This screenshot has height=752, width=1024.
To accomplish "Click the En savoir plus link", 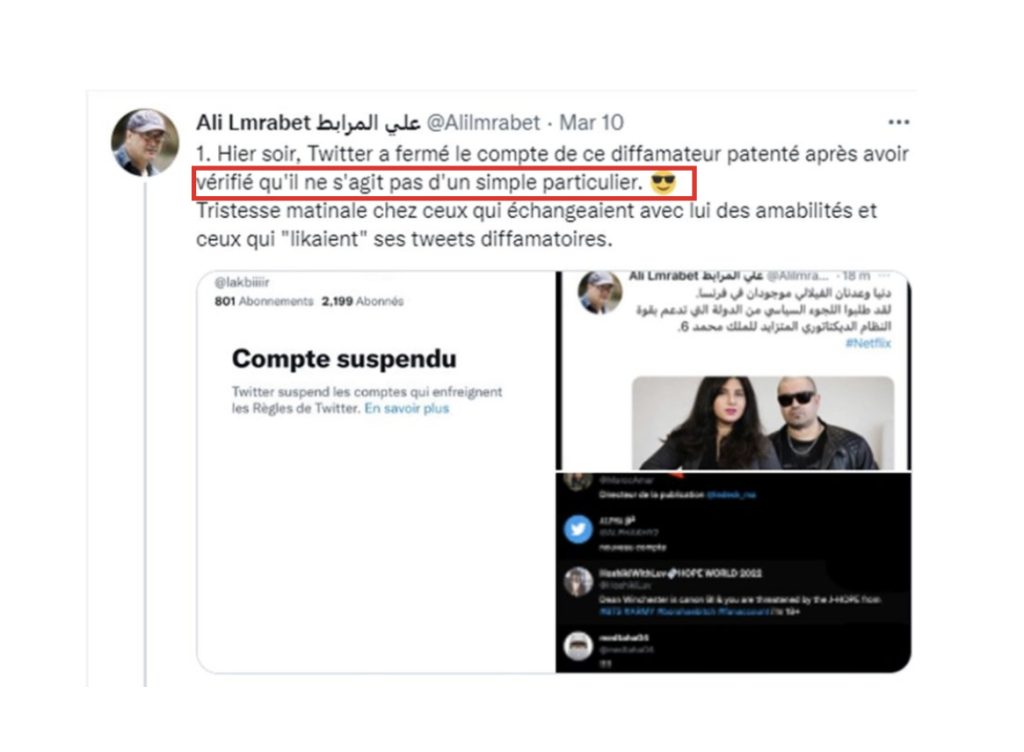I will (406, 409).
